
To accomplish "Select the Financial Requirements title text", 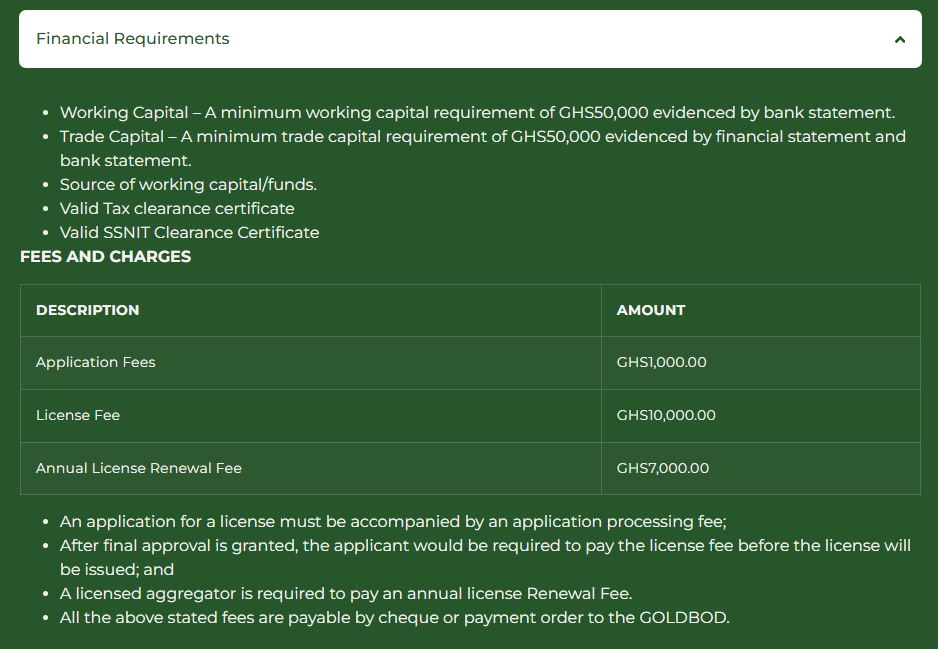I will point(133,39).
